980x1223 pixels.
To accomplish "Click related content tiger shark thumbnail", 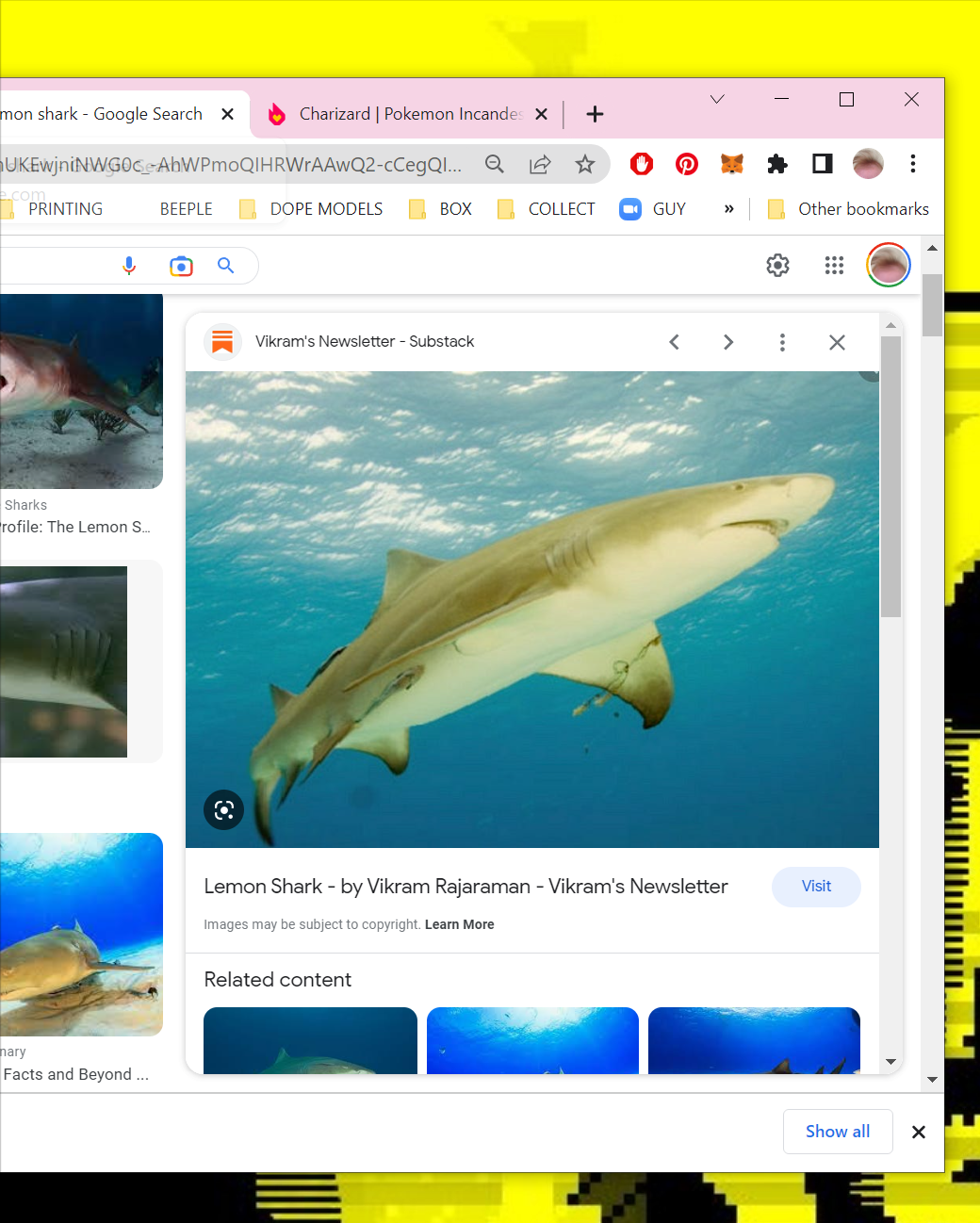I will [x=310, y=1041].
